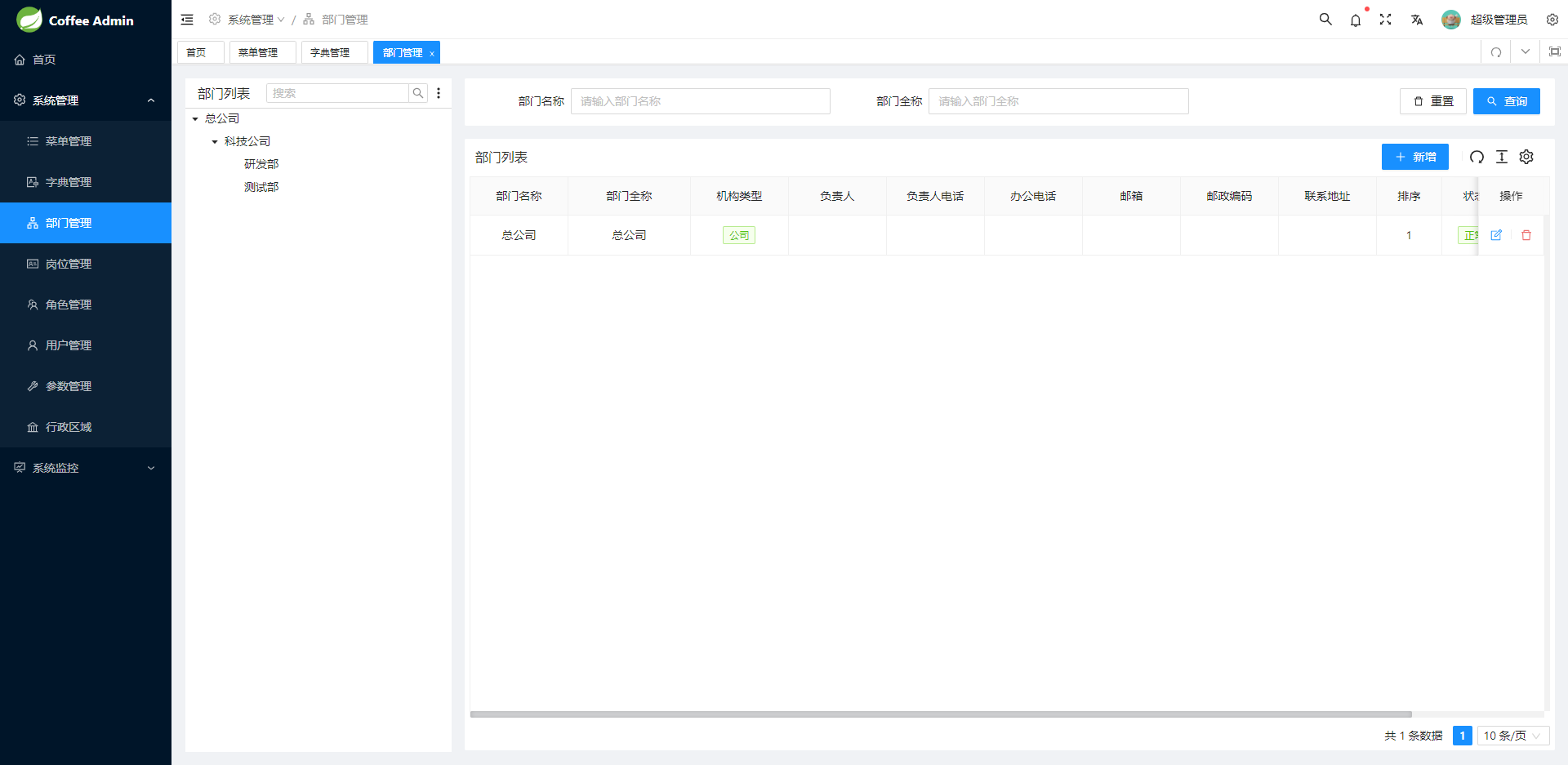Collapse the 科技公司 tree node

pos(215,142)
